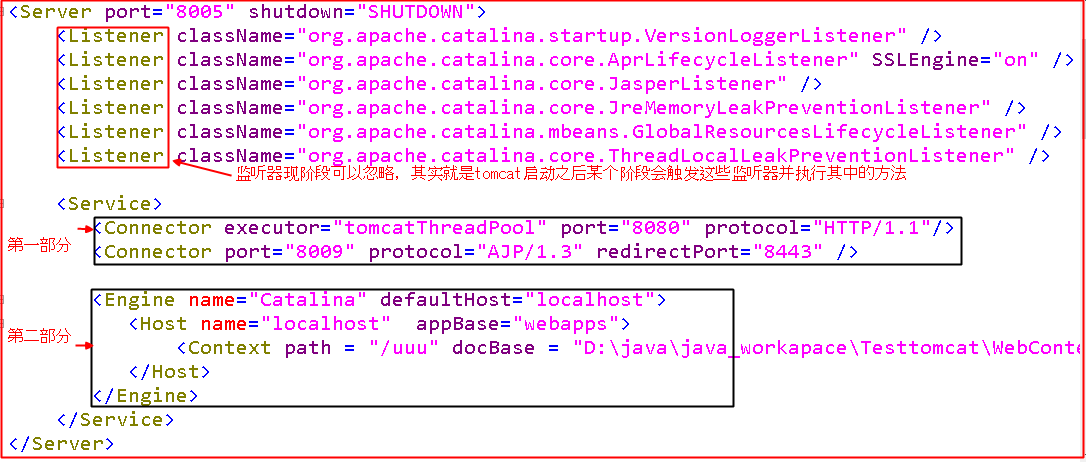This screenshot has width=1086, height=462.
Task: Click the defaultHost value "localhost"
Action: click(589, 301)
